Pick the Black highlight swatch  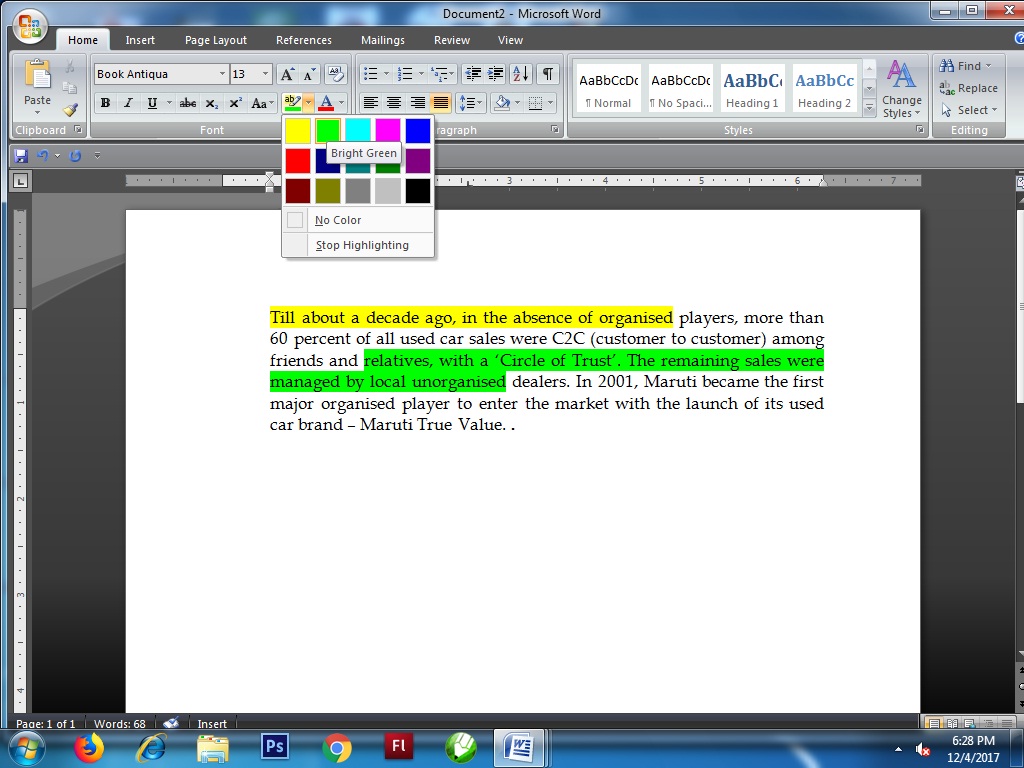418,191
